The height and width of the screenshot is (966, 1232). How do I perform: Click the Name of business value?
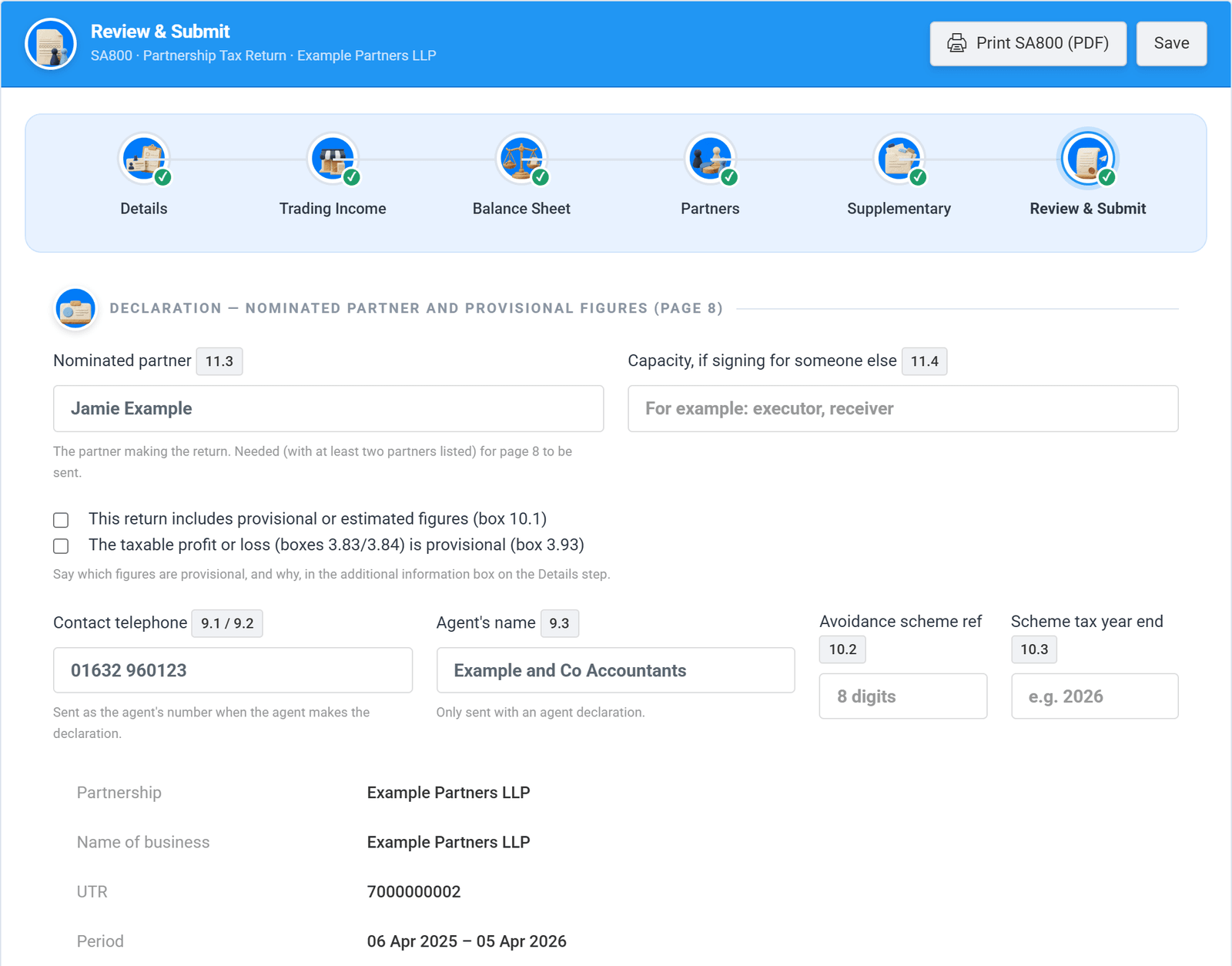pyautogui.click(x=448, y=842)
